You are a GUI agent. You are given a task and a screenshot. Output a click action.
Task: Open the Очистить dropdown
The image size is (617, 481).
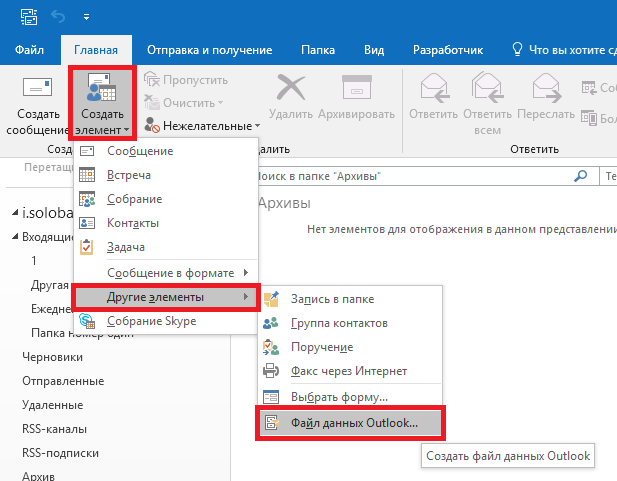coord(184,103)
